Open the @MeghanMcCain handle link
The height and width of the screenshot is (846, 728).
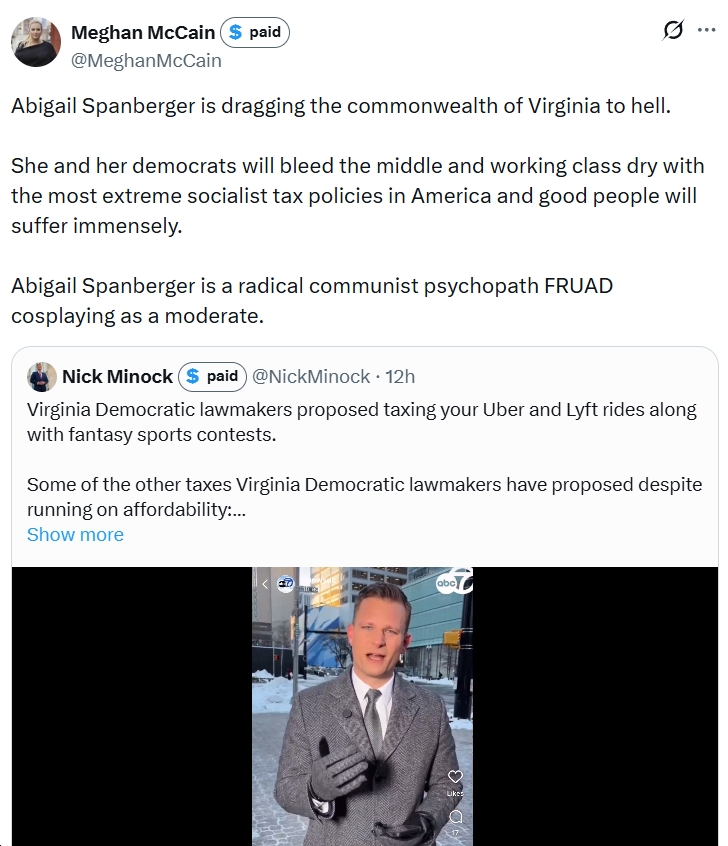coord(146,60)
